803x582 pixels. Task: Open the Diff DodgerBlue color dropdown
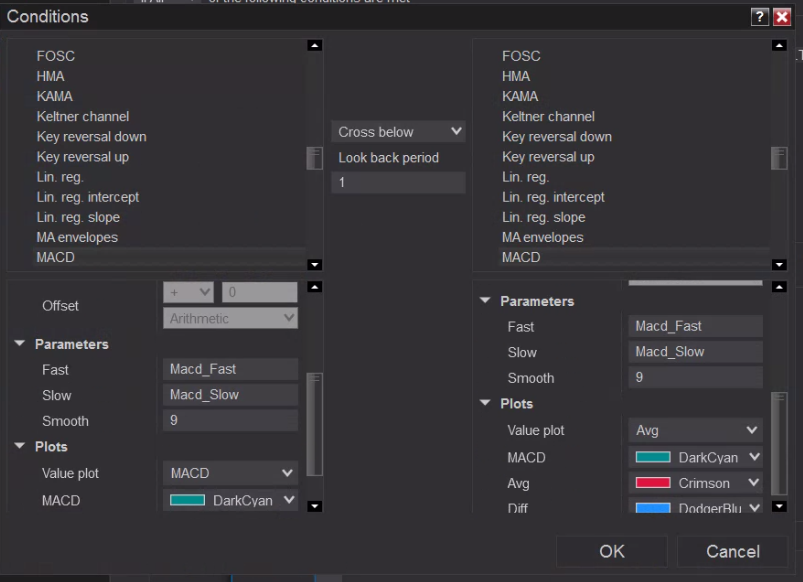(695, 507)
